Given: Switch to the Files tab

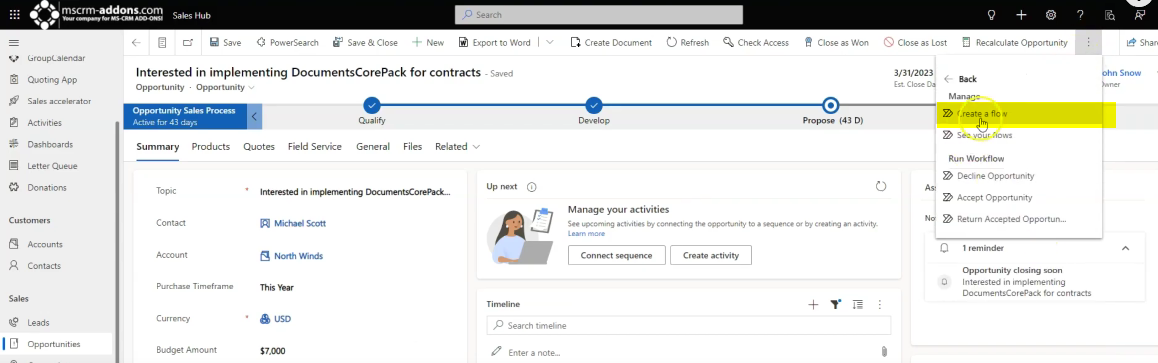Looking at the screenshot, I should coord(412,147).
